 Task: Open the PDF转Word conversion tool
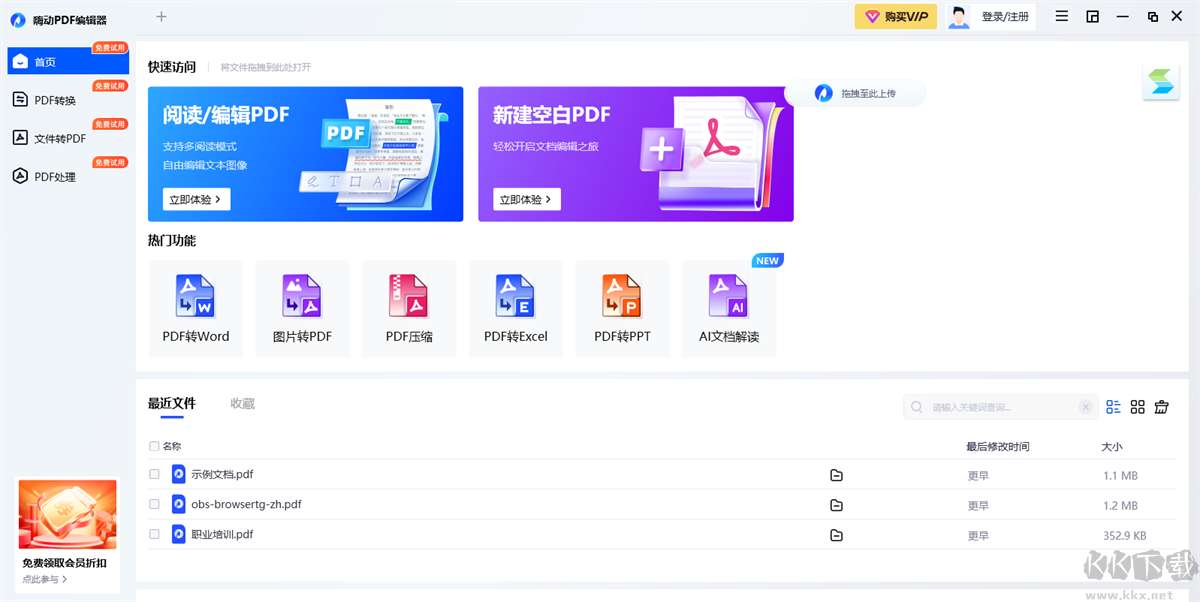195,308
